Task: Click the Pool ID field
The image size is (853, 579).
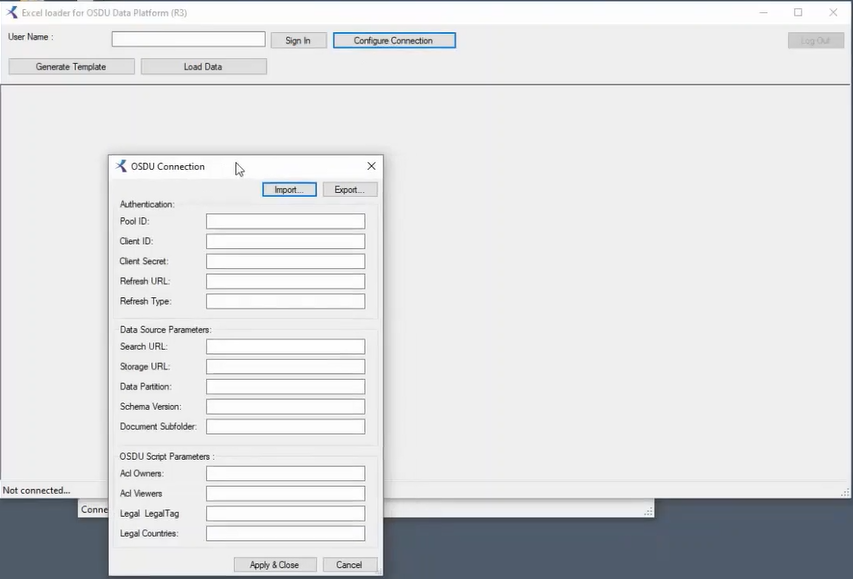Action: [286, 221]
